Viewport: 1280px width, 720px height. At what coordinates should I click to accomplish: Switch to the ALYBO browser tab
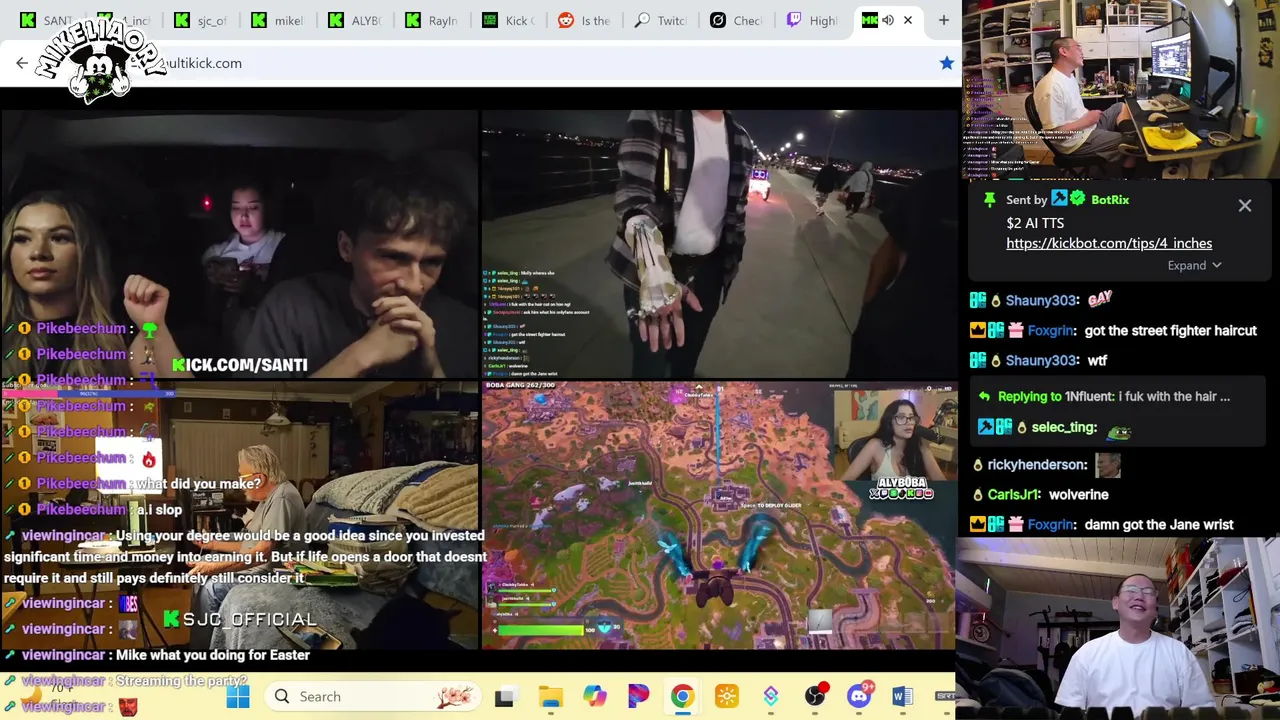(357, 20)
